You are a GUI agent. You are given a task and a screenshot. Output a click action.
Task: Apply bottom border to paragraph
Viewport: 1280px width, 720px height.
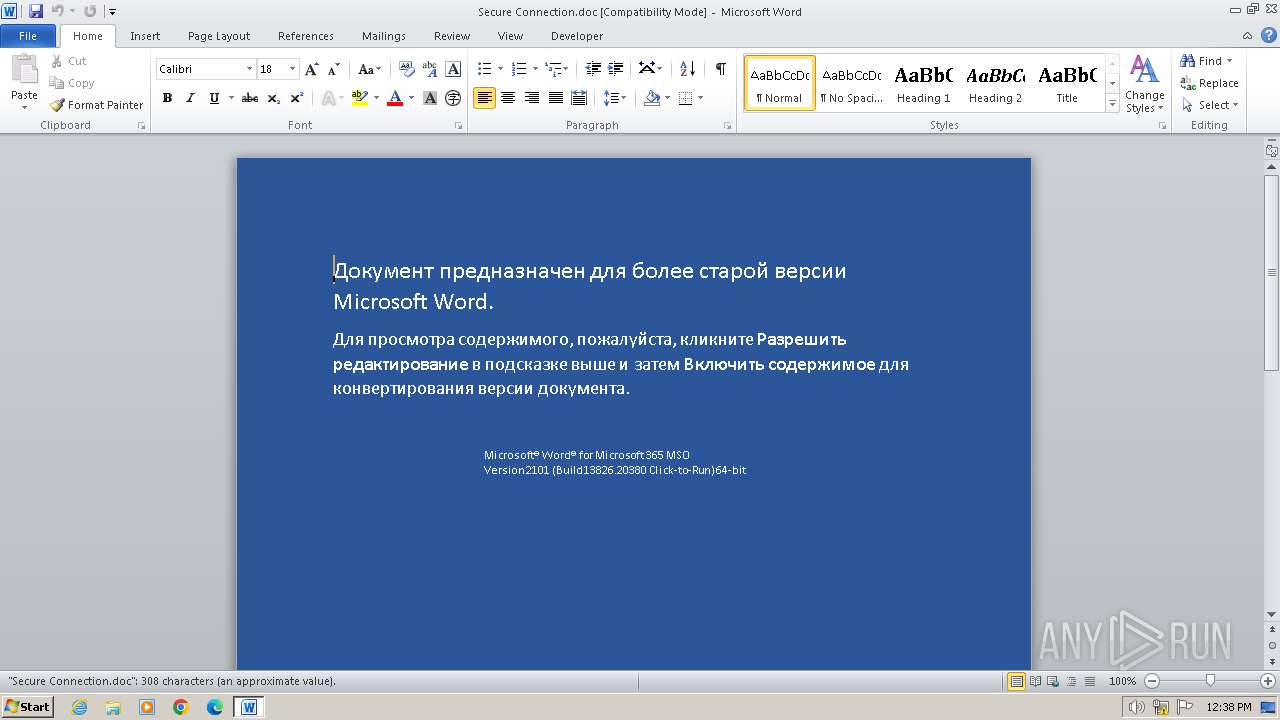click(685, 98)
